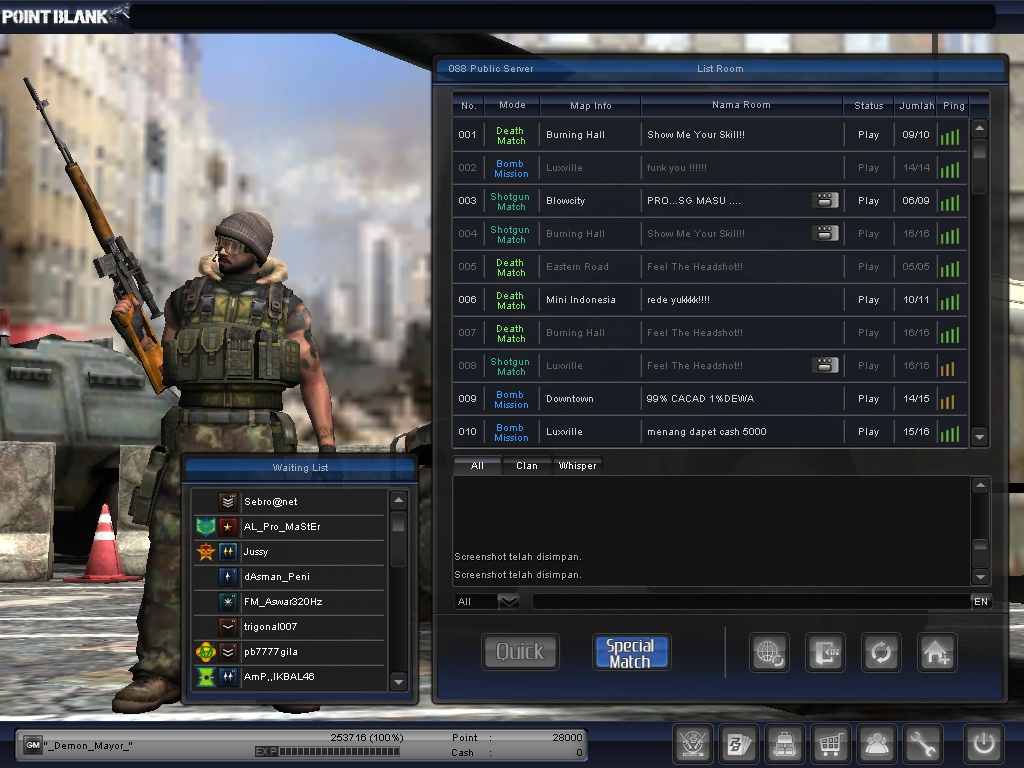Image resolution: width=1024 pixels, height=768 pixels.
Task: Click clan emblem beside Jussy
Action: (x=206, y=552)
